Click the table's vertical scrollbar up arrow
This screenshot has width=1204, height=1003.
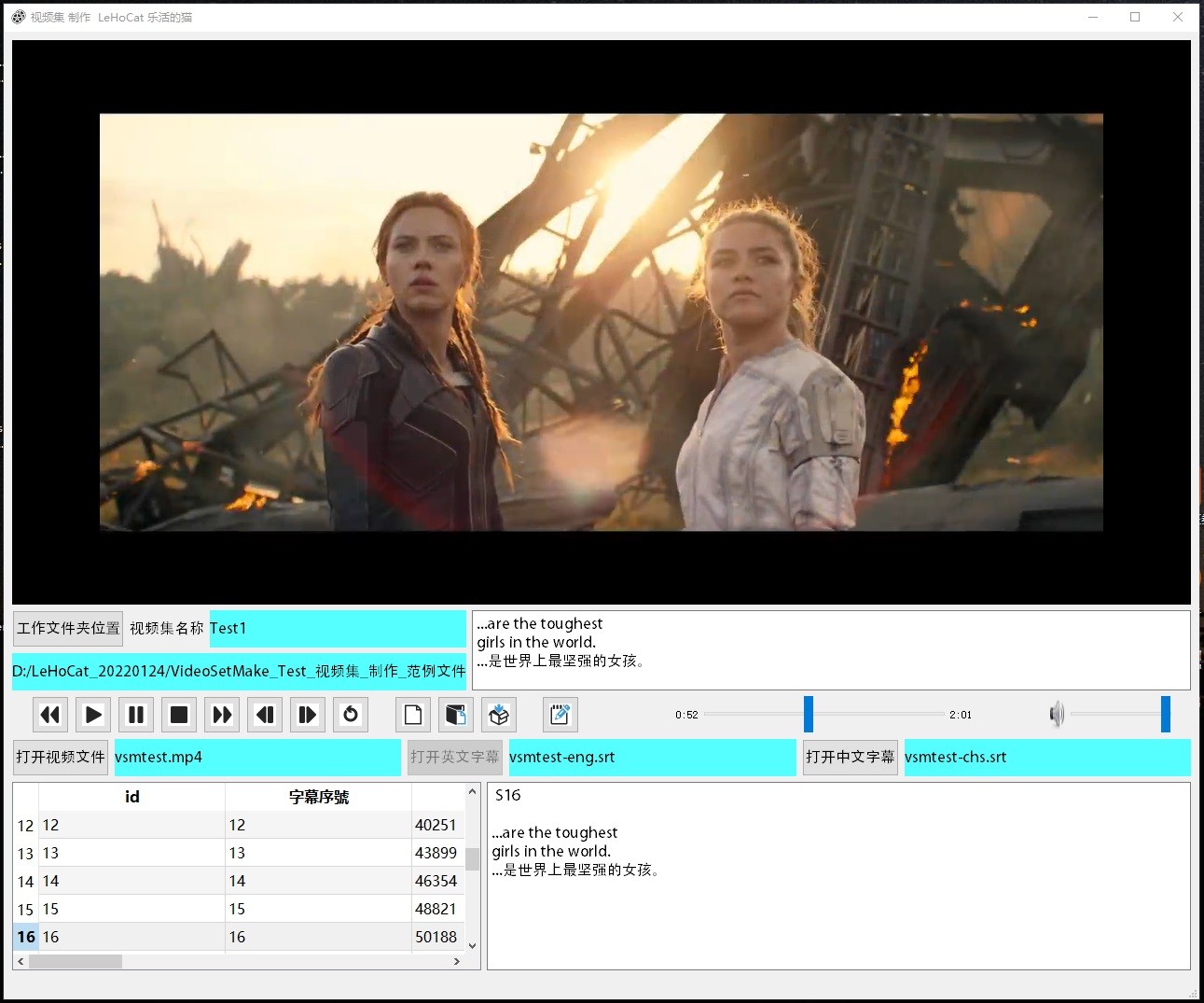[472, 791]
